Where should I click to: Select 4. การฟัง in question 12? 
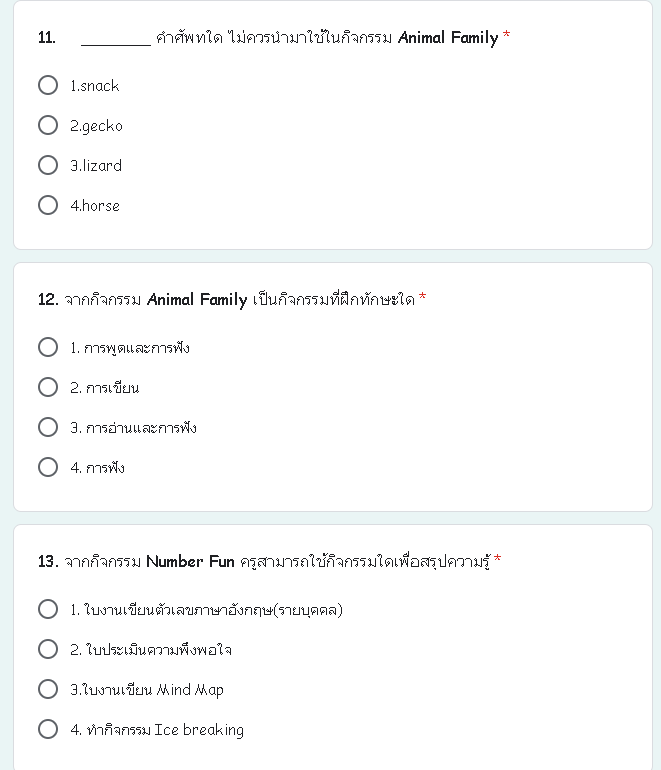point(48,468)
